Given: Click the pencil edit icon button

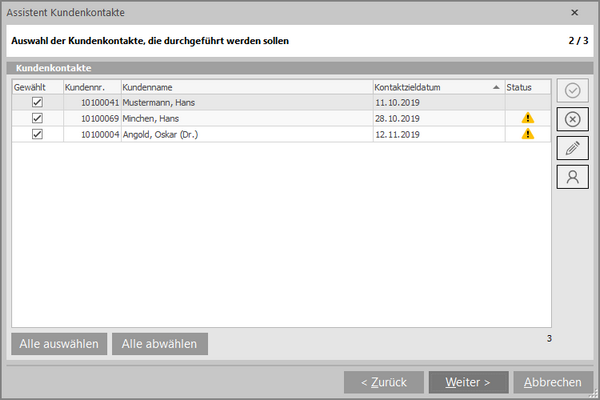Looking at the screenshot, I should click(572, 148).
